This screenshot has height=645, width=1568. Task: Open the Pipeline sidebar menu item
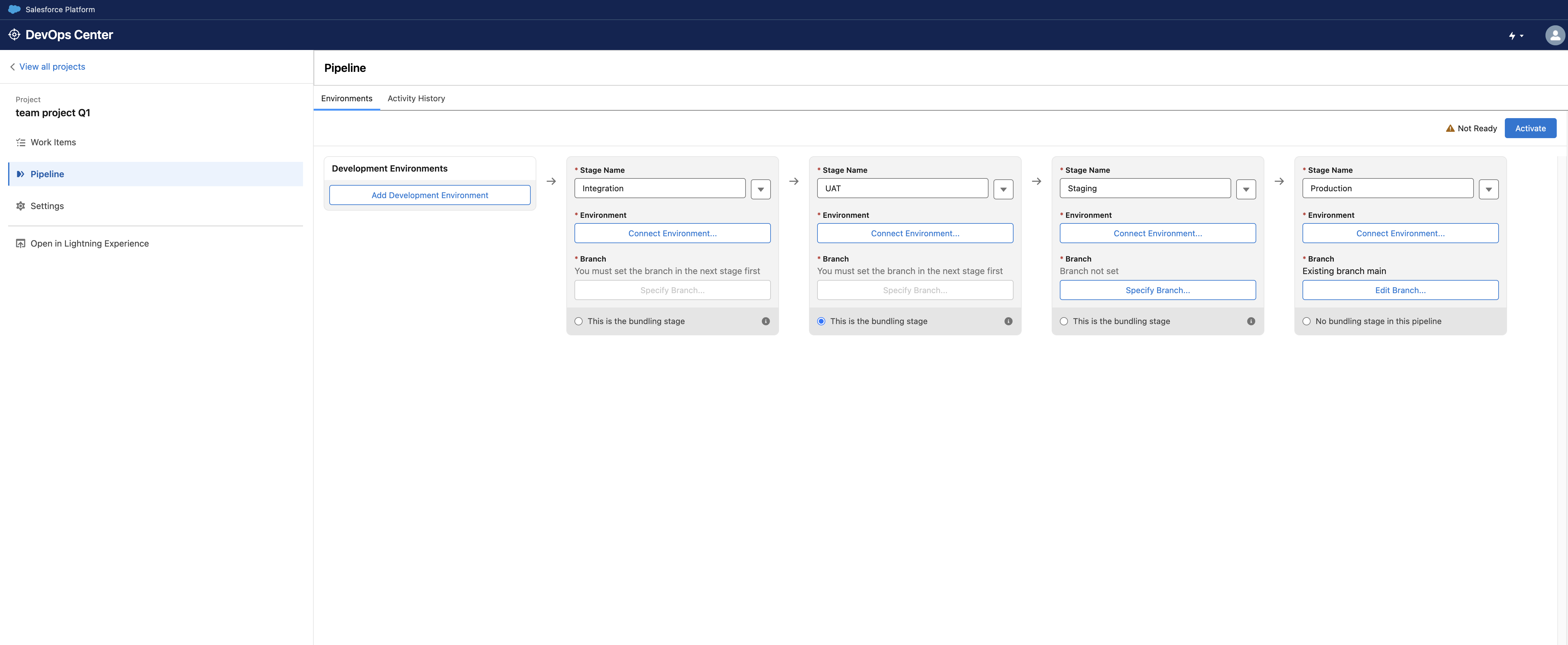[x=47, y=174]
